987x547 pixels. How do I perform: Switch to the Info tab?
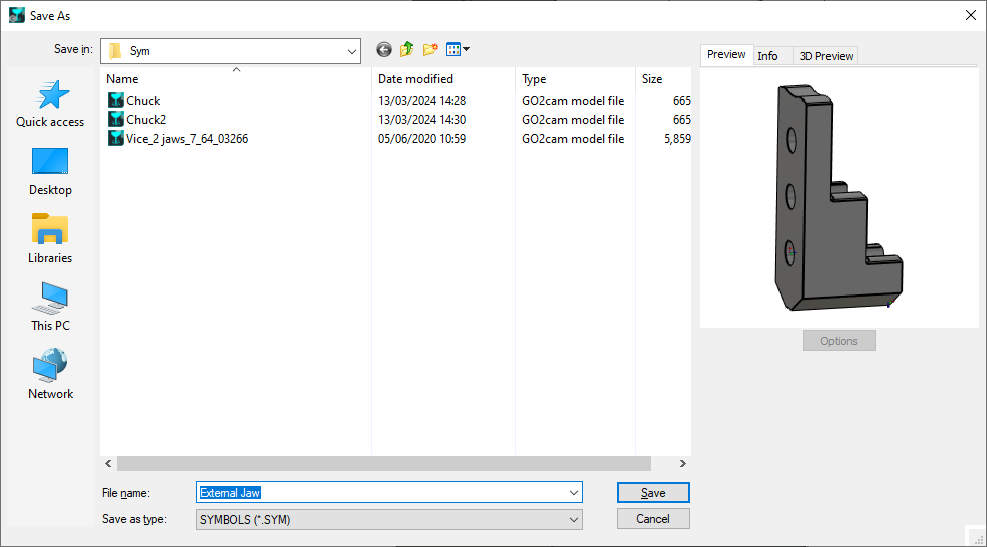coord(767,56)
